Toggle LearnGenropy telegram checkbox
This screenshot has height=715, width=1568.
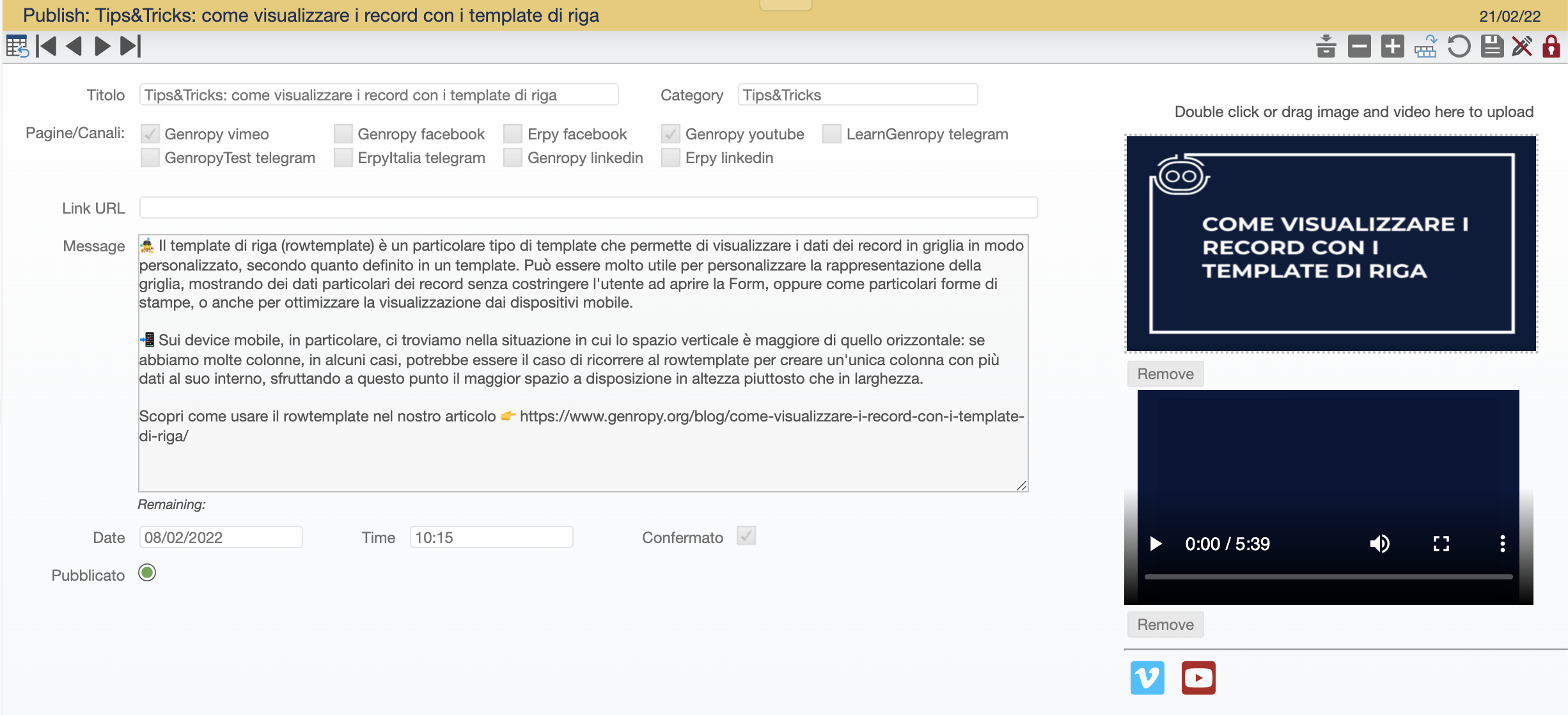pyautogui.click(x=832, y=134)
